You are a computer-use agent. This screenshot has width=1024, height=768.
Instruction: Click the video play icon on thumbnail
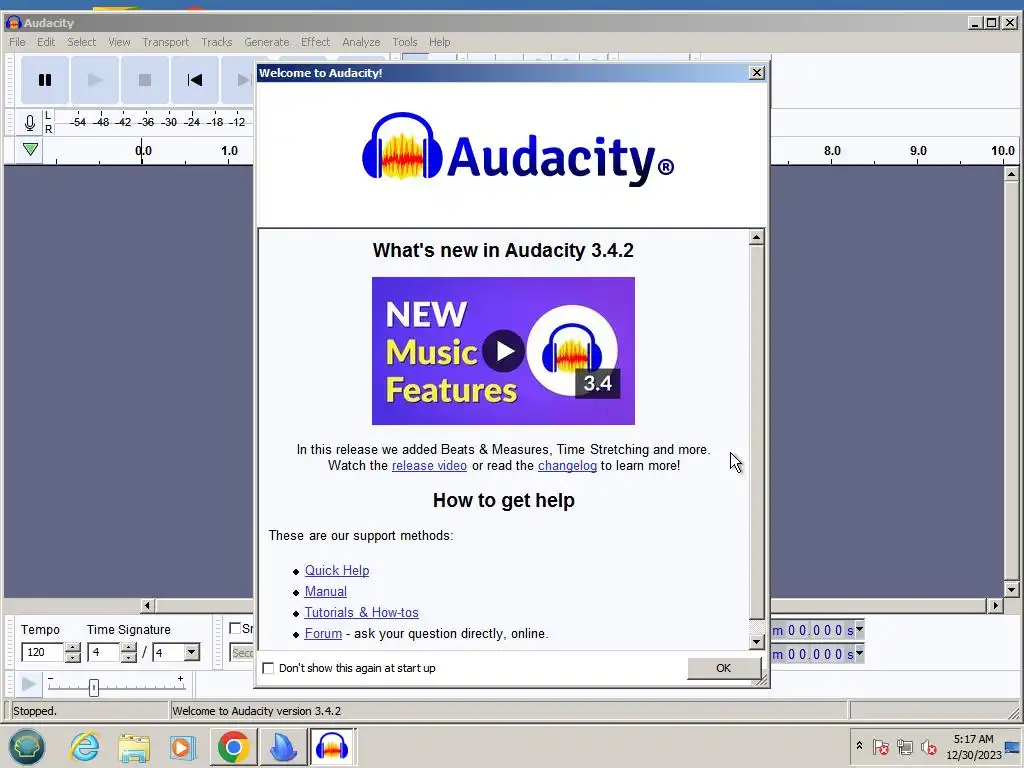click(504, 351)
